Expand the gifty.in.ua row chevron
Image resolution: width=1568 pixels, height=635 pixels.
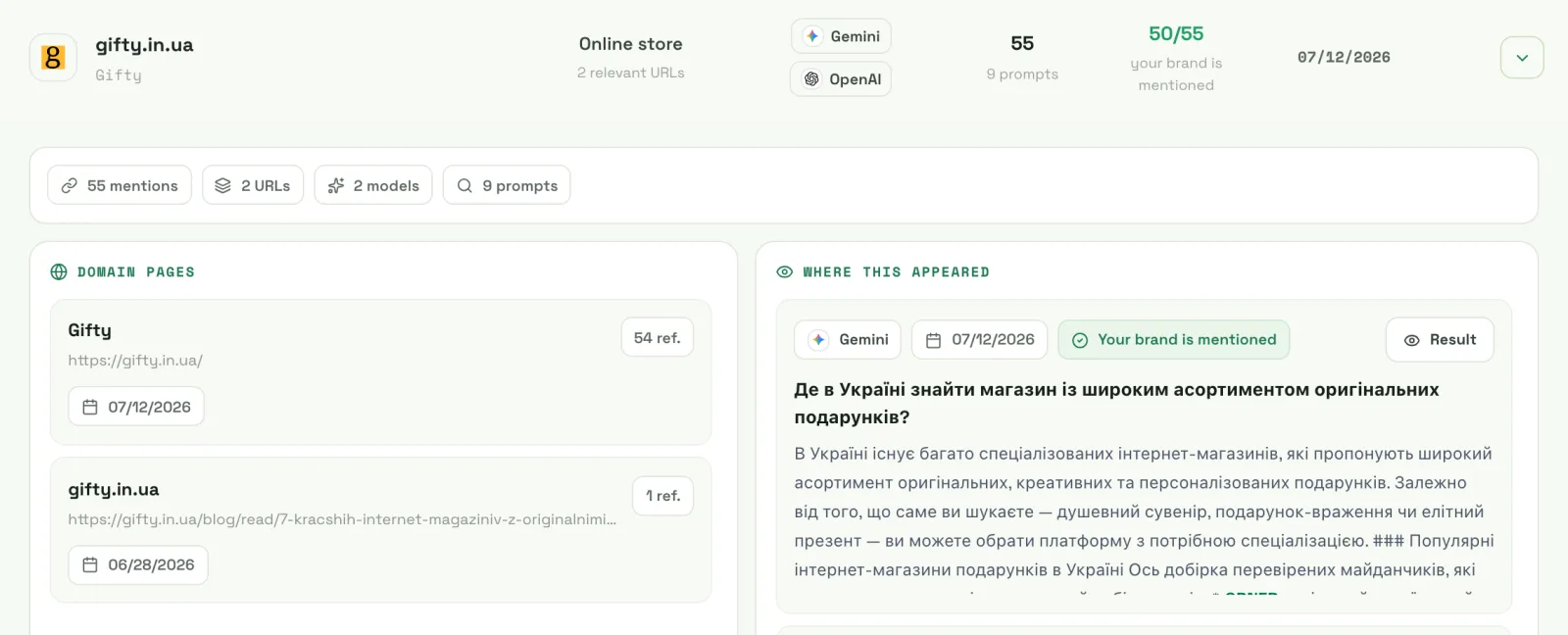coord(1522,58)
